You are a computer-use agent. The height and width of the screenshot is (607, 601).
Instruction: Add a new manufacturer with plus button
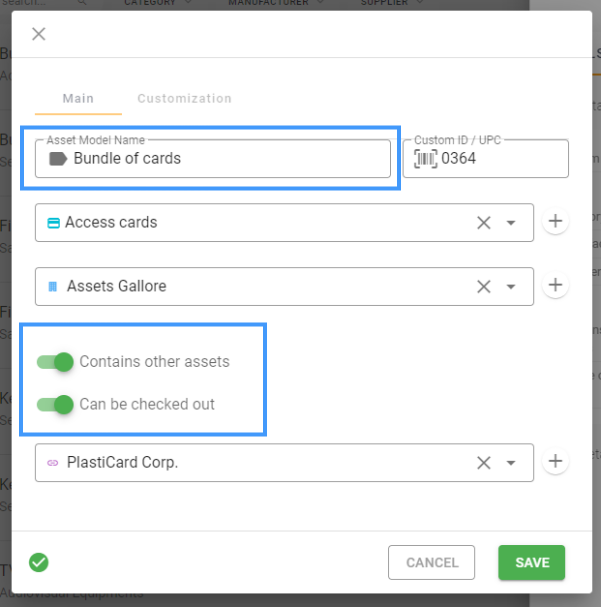coord(555,285)
